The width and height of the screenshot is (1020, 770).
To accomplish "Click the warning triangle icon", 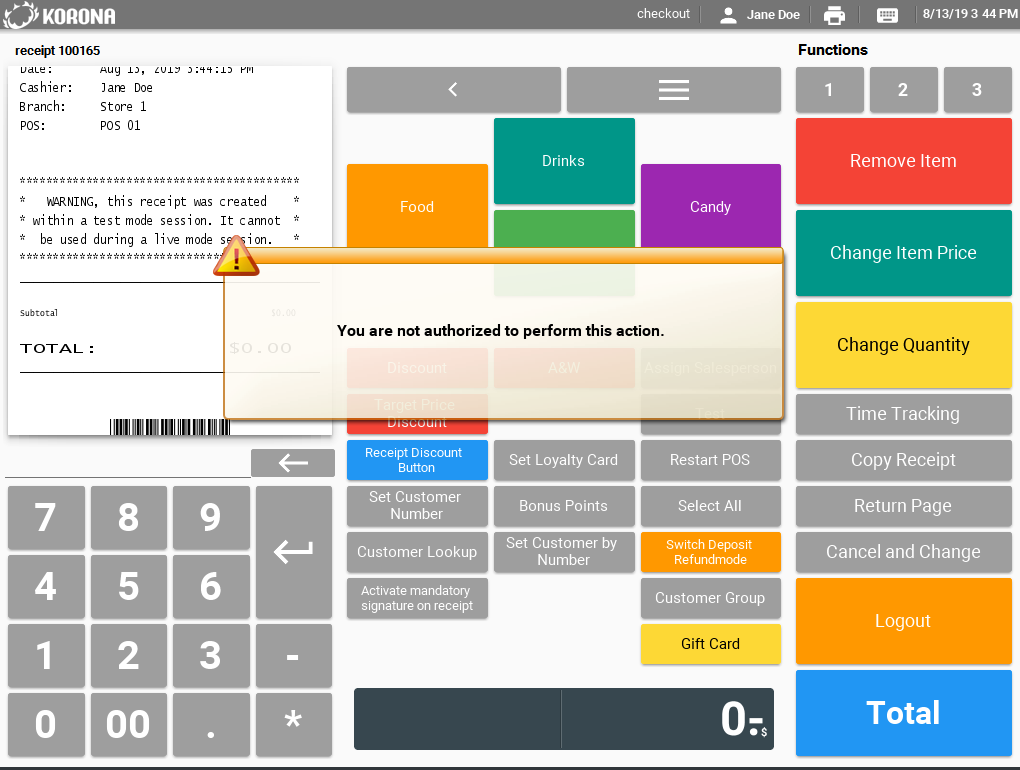I will [236, 256].
